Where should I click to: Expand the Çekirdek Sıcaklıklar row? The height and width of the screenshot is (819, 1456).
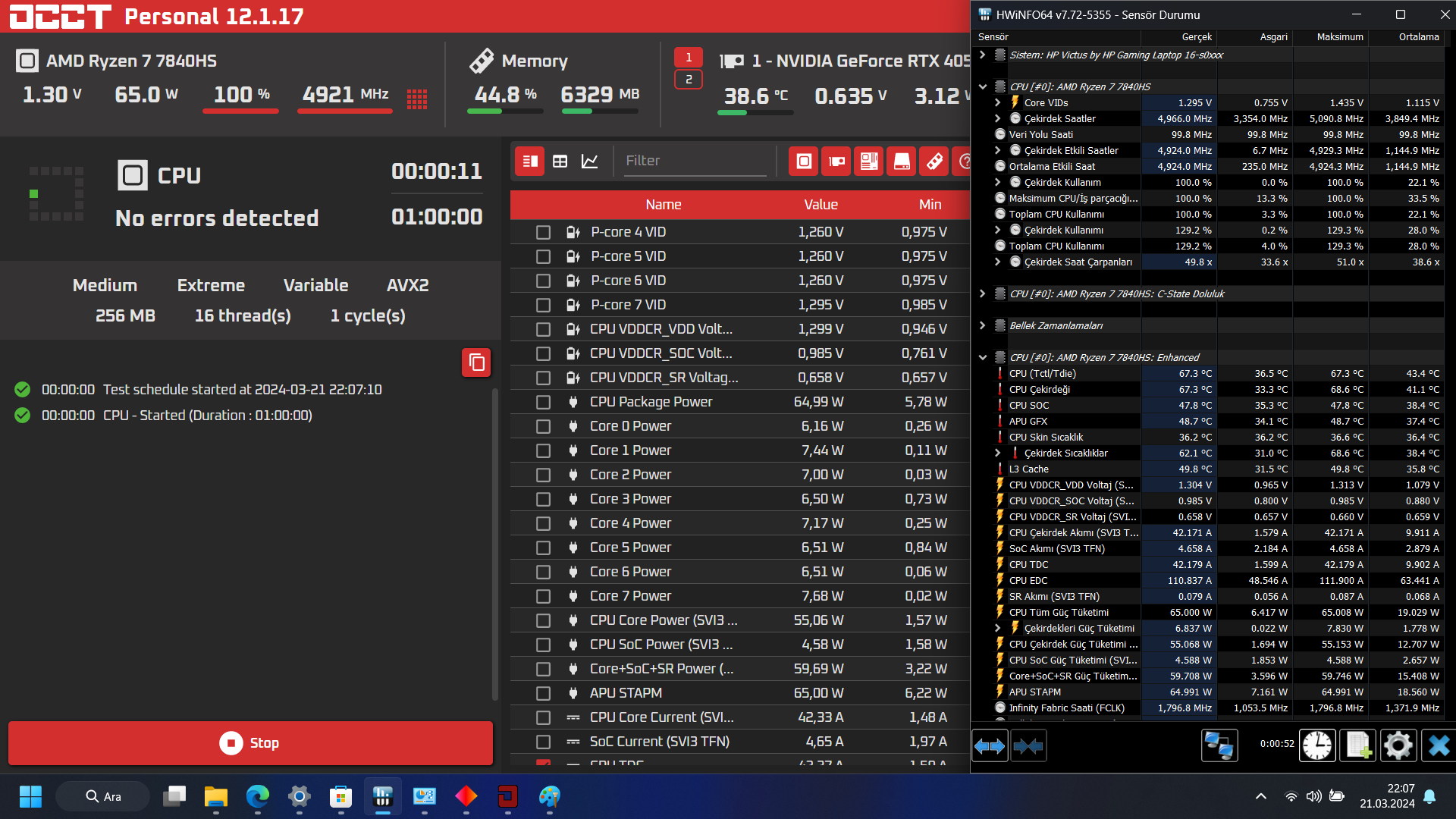tap(998, 453)
